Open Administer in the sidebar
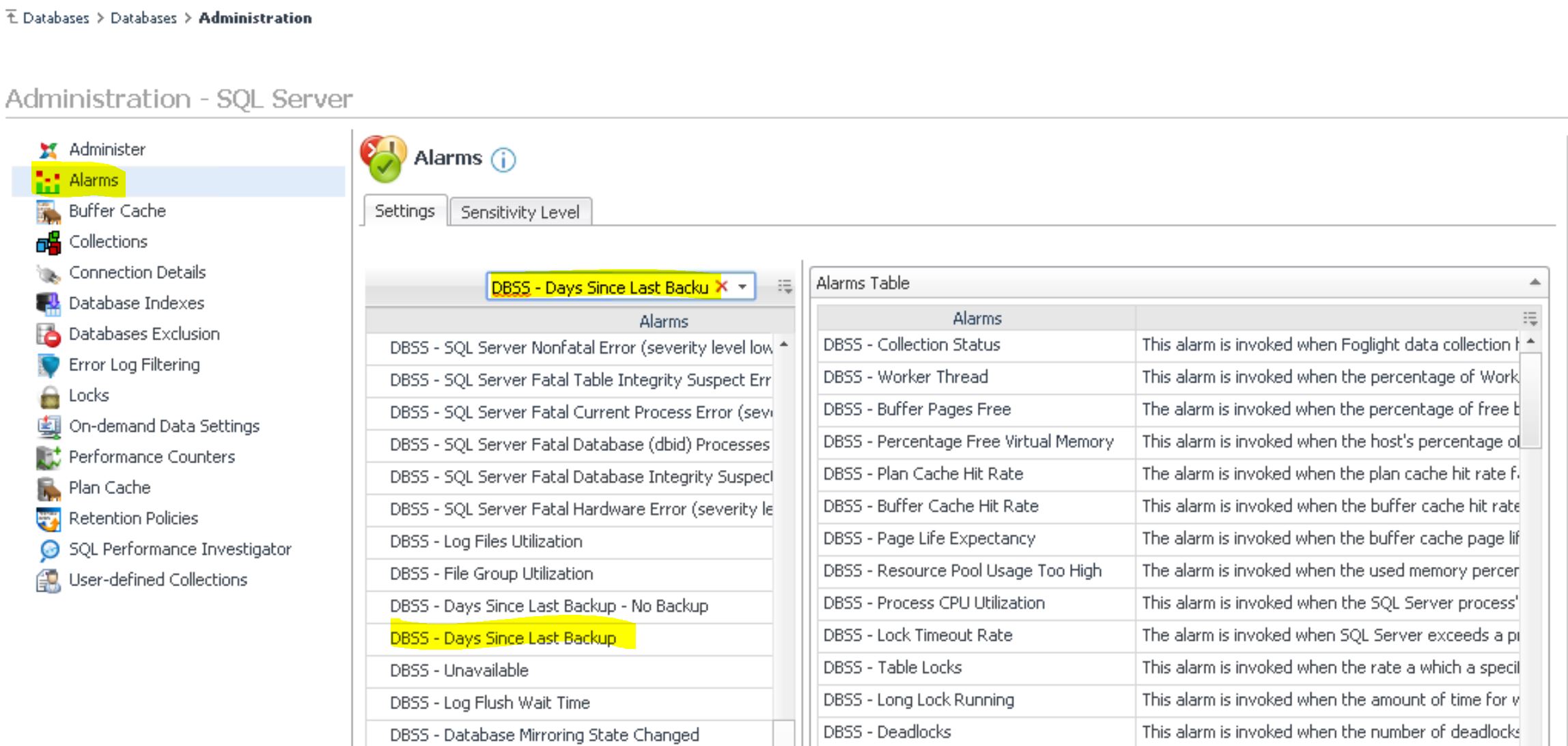The image size is (1568, 746). 107,150
